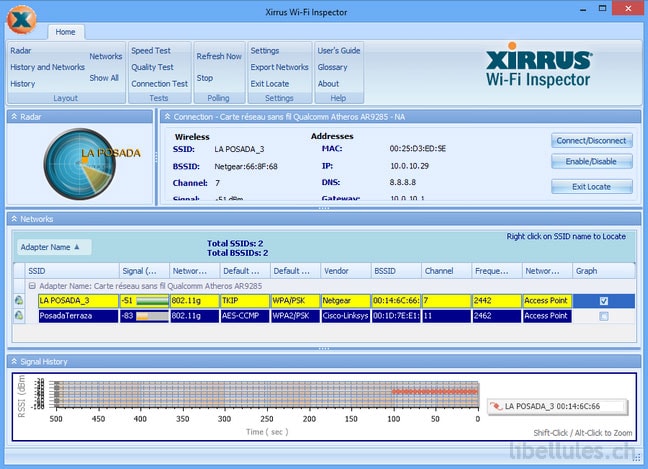Viewport: 648px width, 469px height.
Task: Collapse the Adapter Name group row
Action: pyautogui.click(x=32, y=286)
